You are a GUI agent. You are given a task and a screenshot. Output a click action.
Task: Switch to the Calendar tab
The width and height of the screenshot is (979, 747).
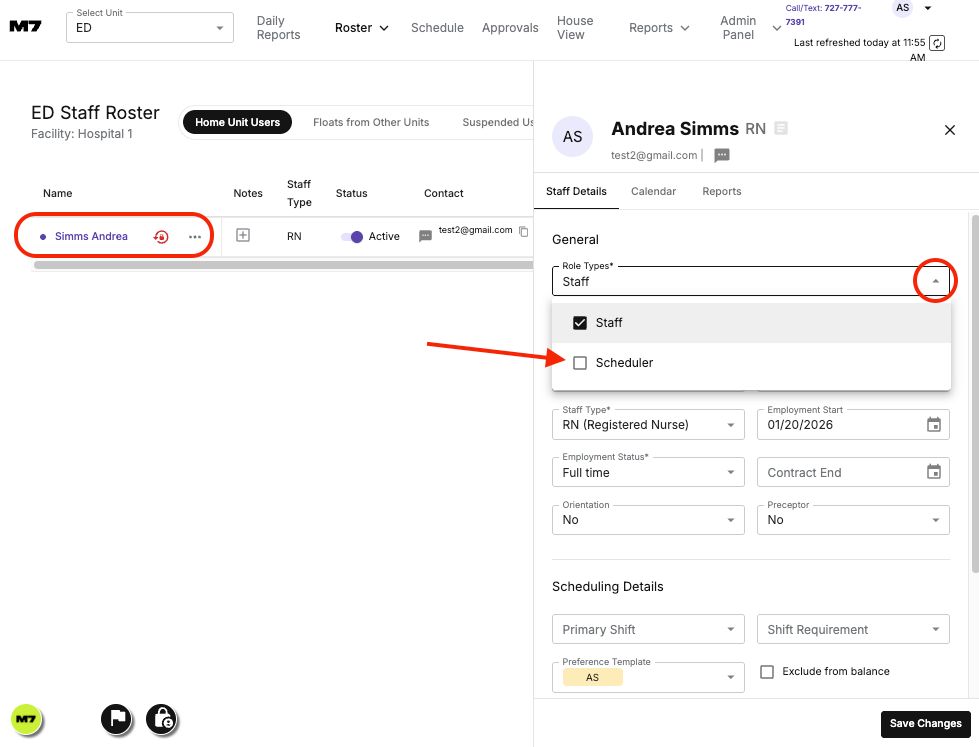click(x=652, y=191)
